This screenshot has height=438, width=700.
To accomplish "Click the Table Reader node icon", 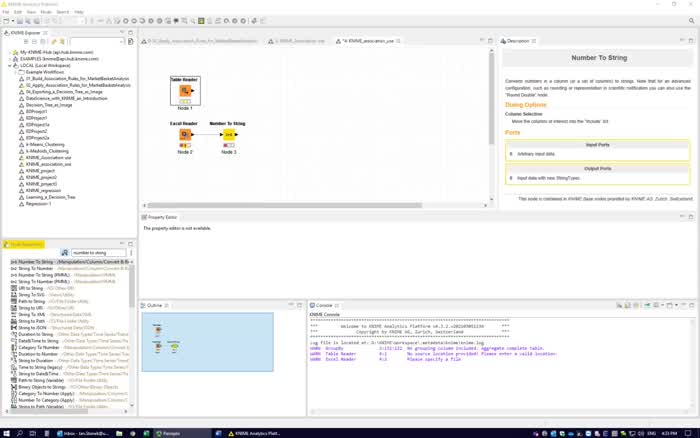I will tap(185, 92).
